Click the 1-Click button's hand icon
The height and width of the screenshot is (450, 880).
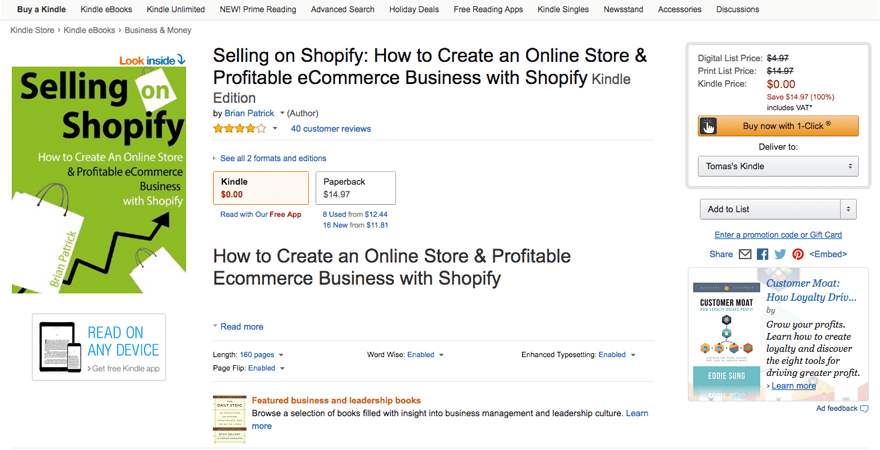[x=708, y=125]
